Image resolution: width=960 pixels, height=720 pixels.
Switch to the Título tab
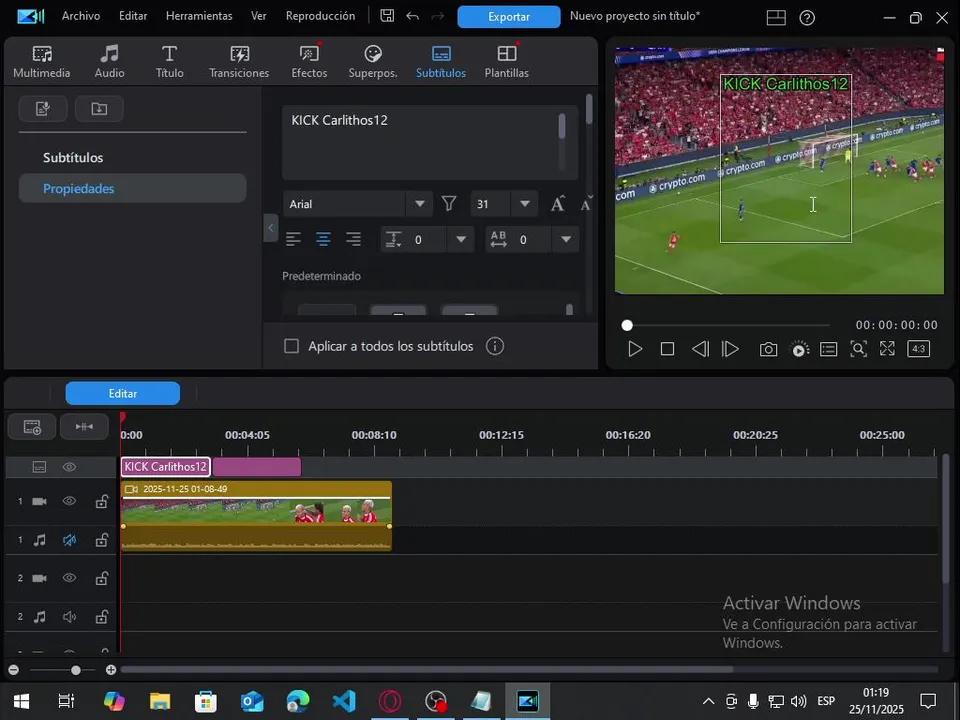point(169,62)
